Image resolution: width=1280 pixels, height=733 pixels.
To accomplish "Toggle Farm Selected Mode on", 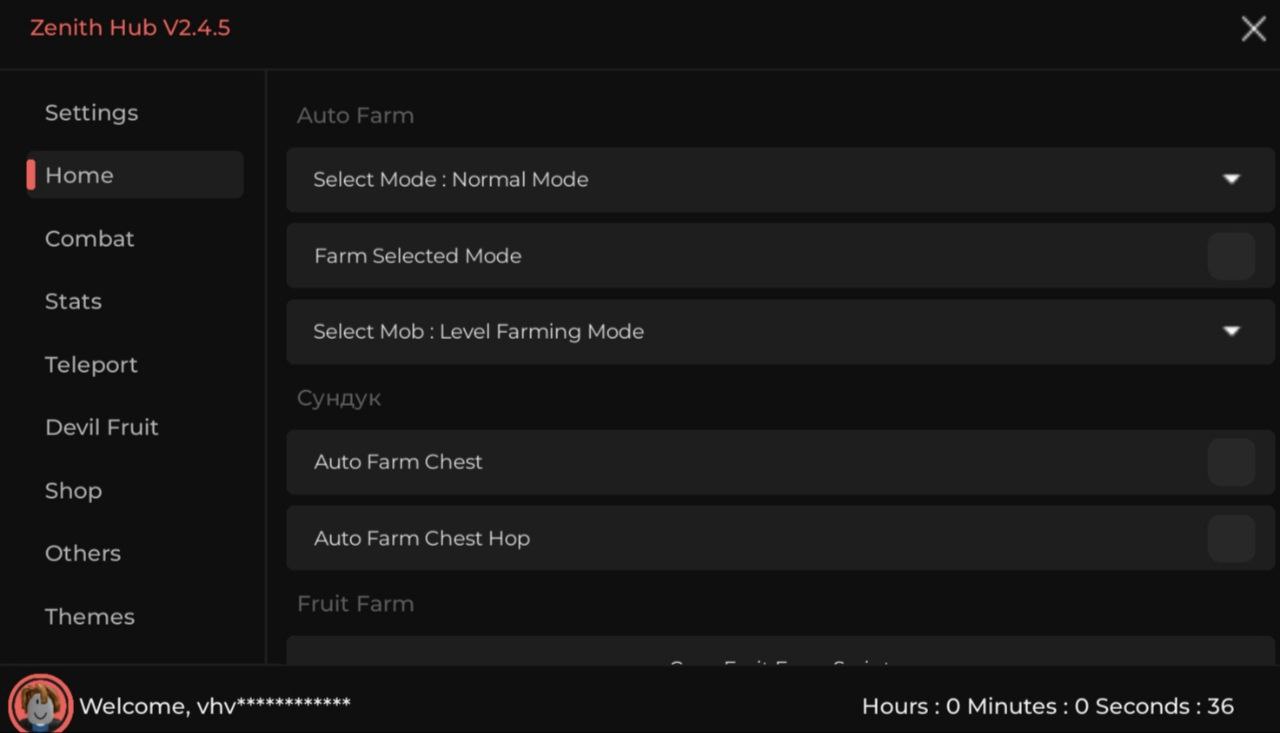I will tap(1230, 256).
